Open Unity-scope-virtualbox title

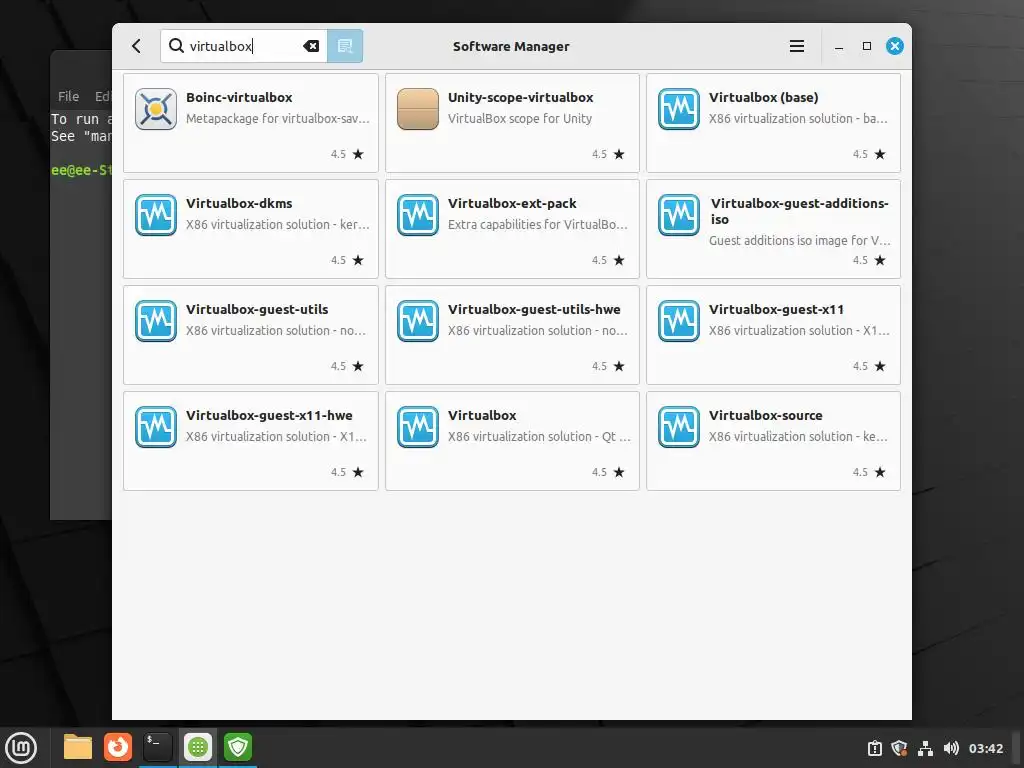[520, 97]
